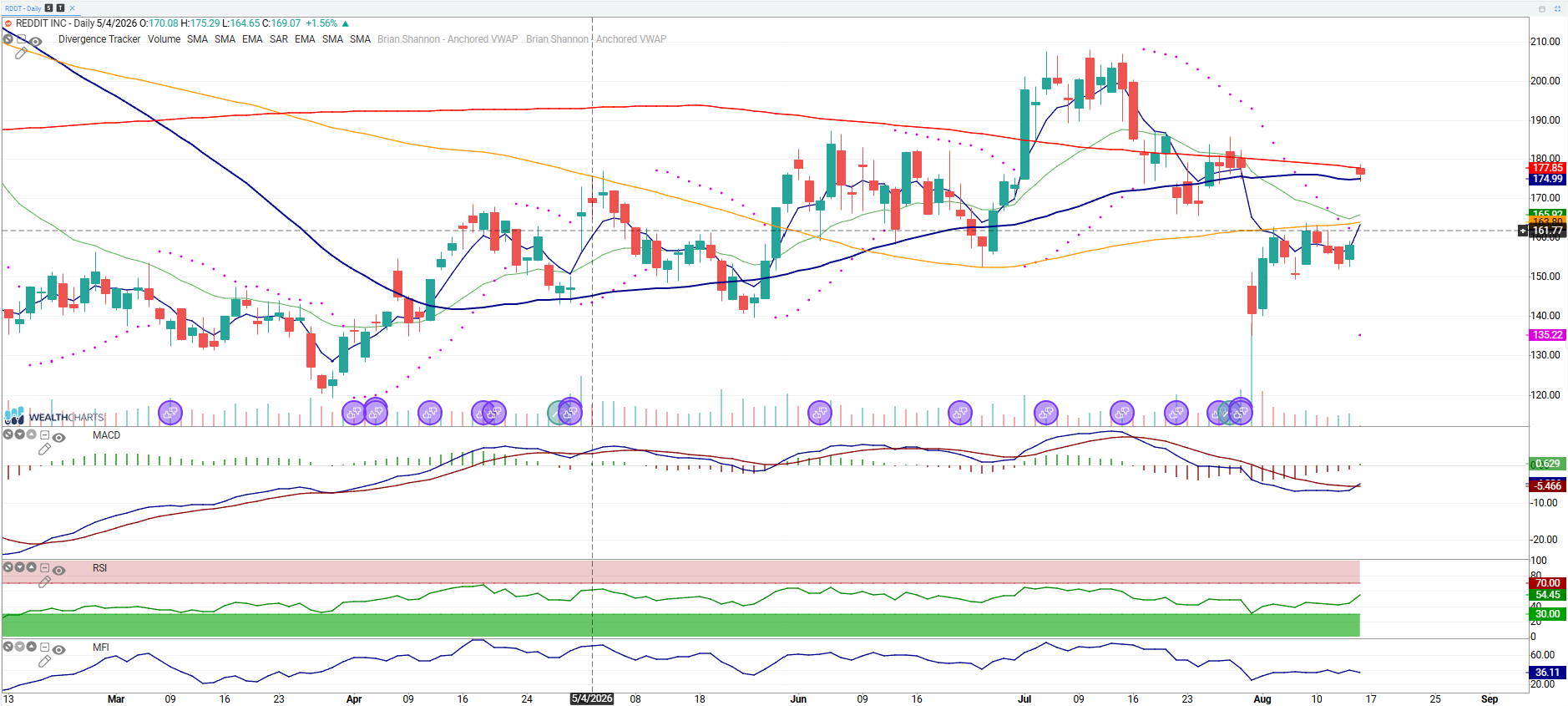Click the RSI 70.00 overbought level label
This screenshot has height=706, width=1568.
(1547, 583)
